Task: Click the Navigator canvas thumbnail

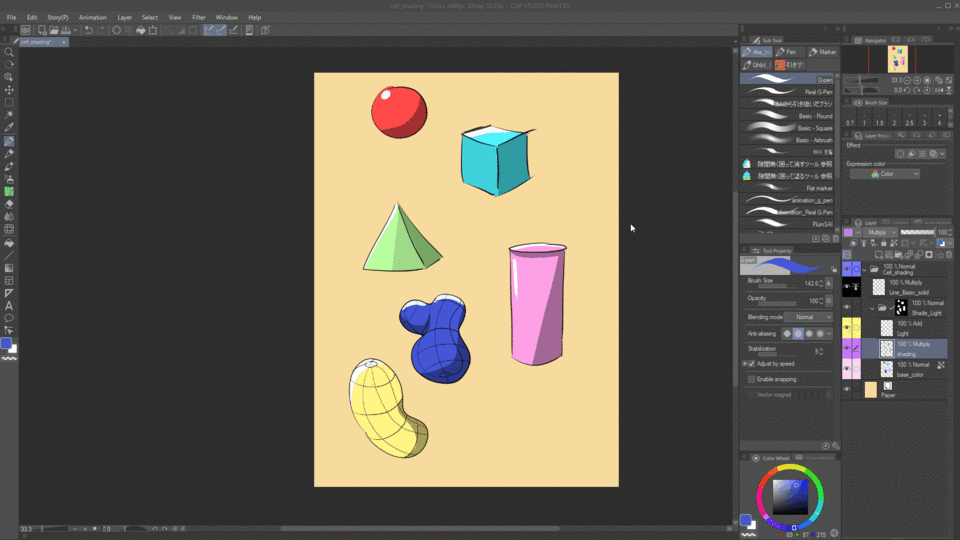Action: pyautogui.click(x=898, y=59)
